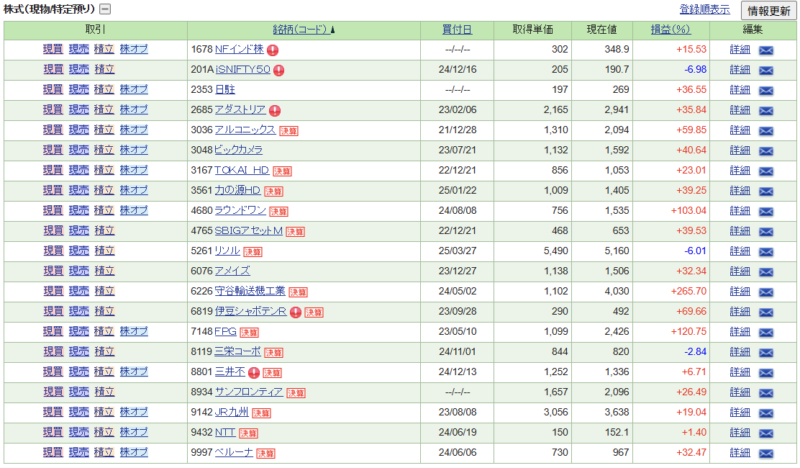Click 現在値 column header
Image resolution: width=800 pixels, height=468 pixels.
[x=602, y=30]
